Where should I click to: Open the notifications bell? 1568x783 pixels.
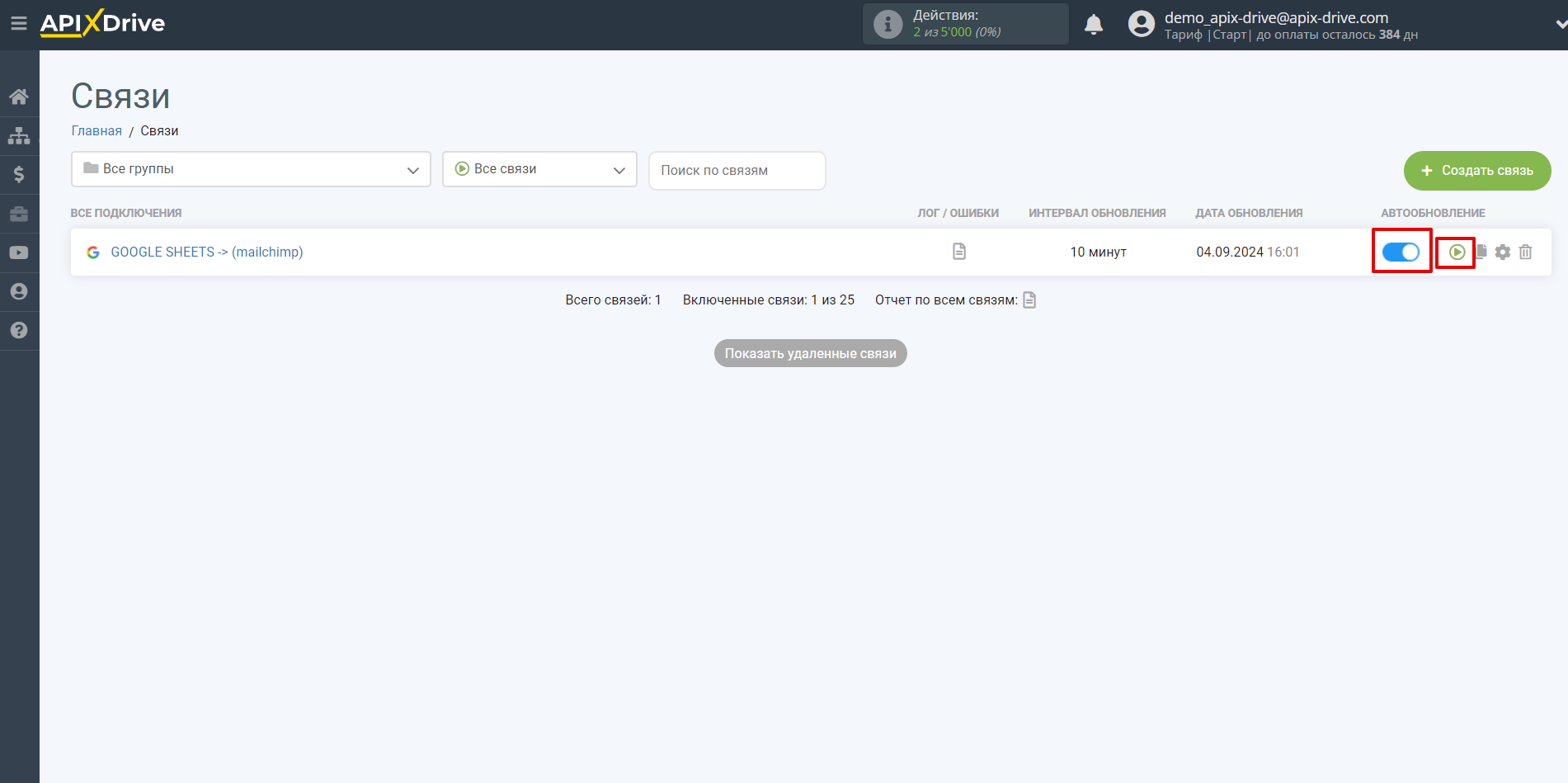click(x=1094, y=24)
